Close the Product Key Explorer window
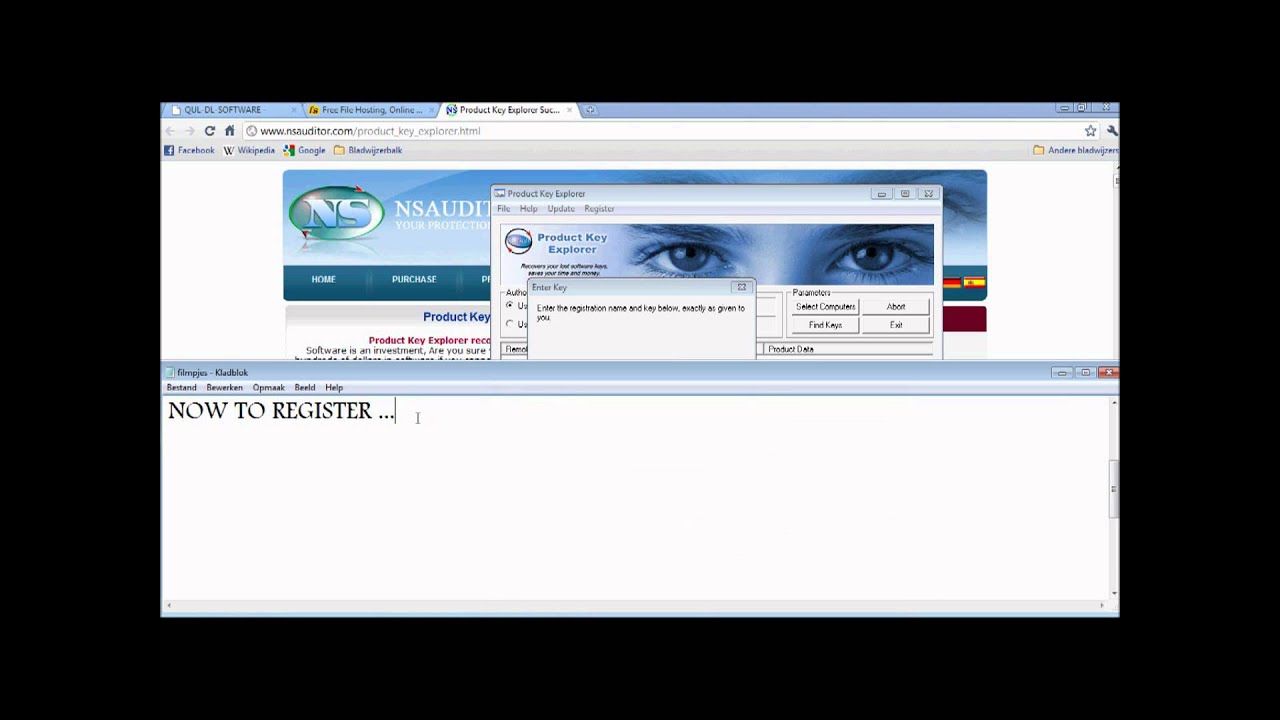 pyautogui.click(x=928, y=194)
